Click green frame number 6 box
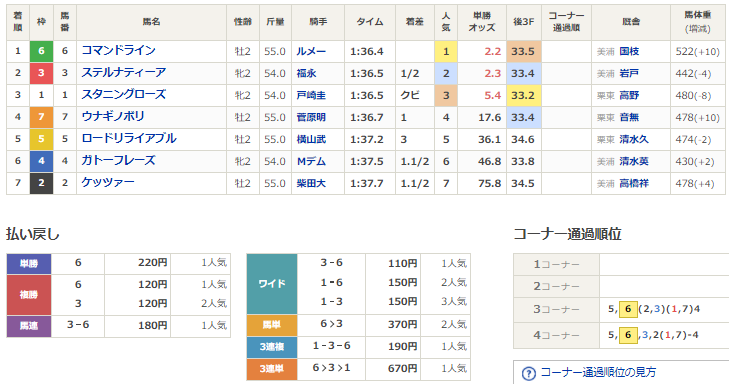This screenshot has height=384, width=729. click(x=41, y=51)
